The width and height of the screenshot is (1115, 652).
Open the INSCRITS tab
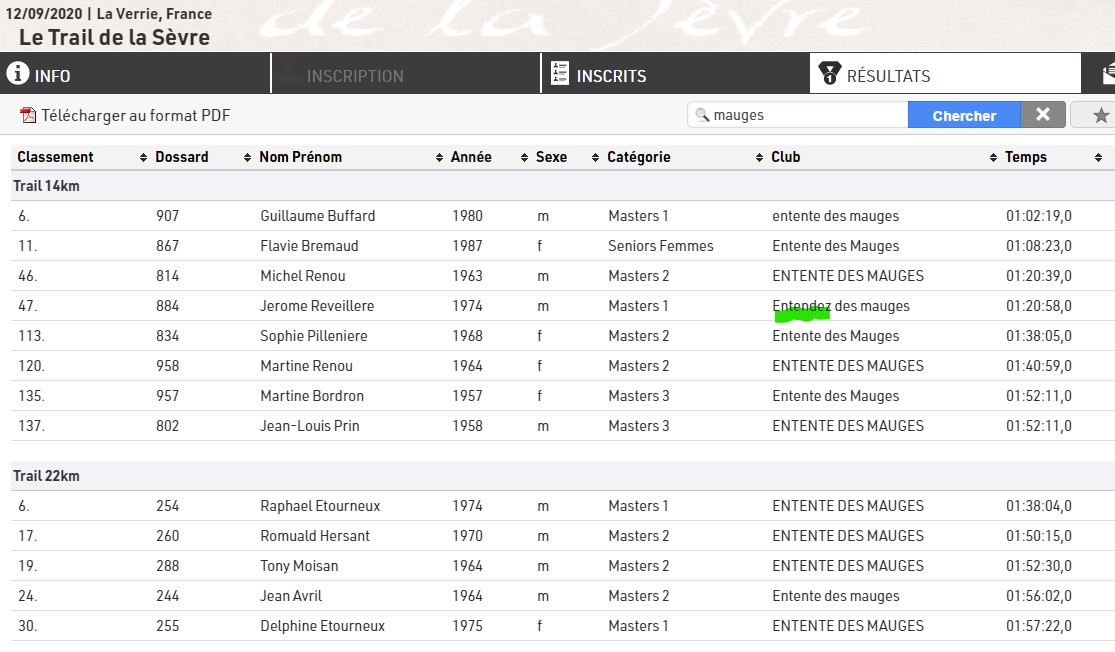tap(611, 76)
